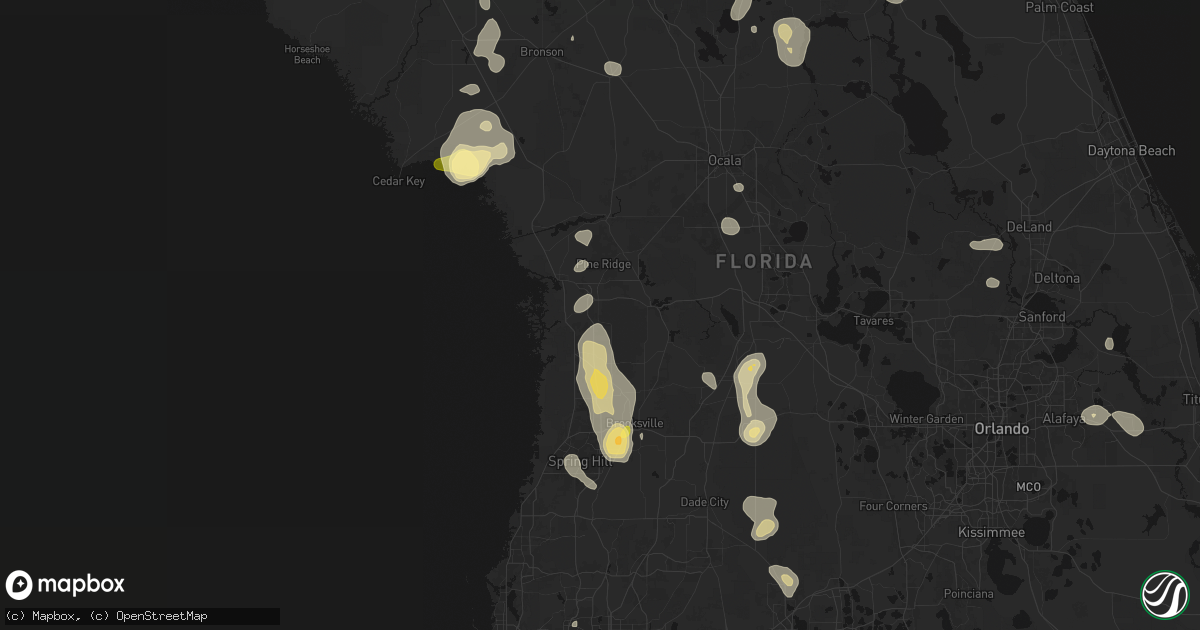Select the DeLand label
Image resolution: width=1200 pixels, height=630 pixels.
point(1029,227)
